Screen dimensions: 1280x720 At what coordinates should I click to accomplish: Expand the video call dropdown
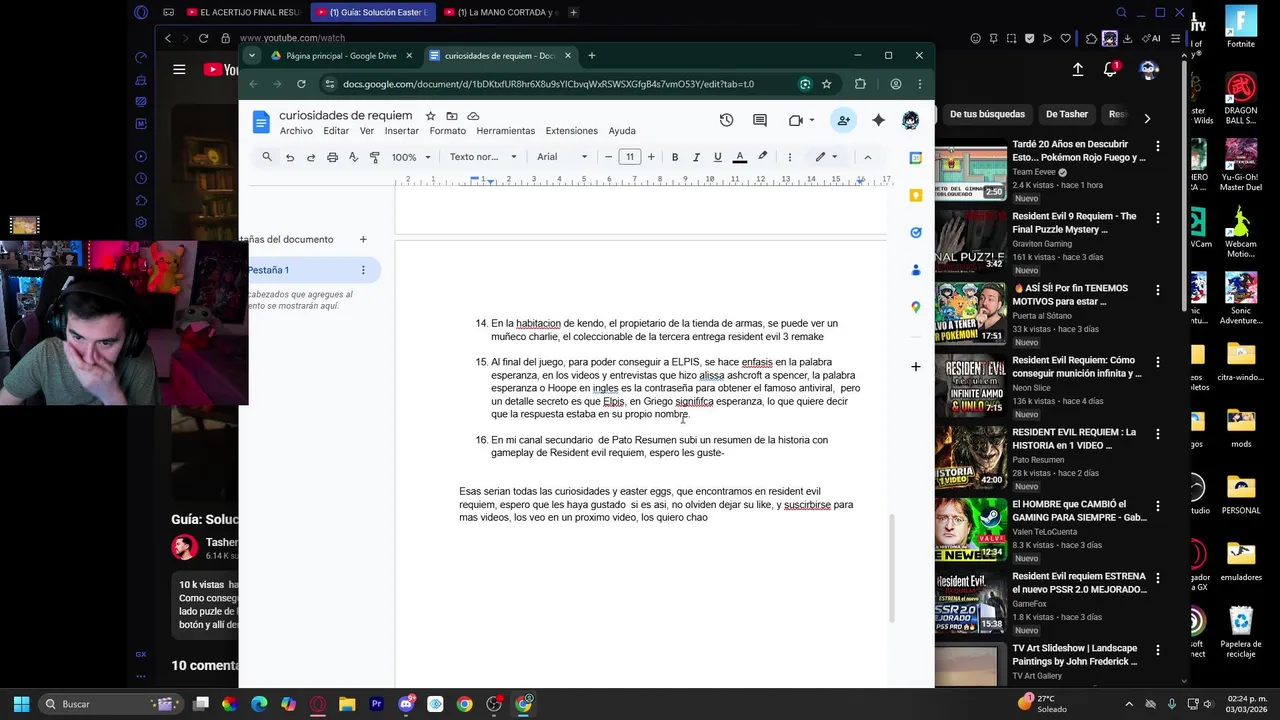point(811,120)
